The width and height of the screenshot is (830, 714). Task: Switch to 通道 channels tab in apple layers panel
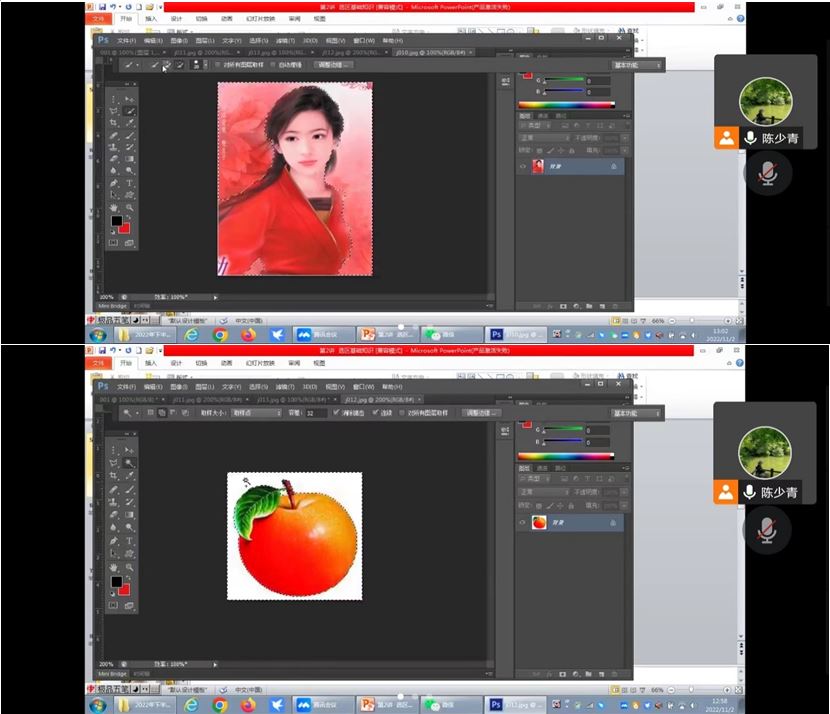click(x=543, y=468)
